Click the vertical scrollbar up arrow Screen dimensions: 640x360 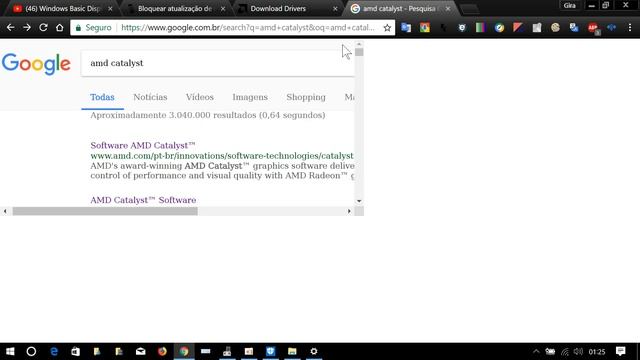click(359, 44)
